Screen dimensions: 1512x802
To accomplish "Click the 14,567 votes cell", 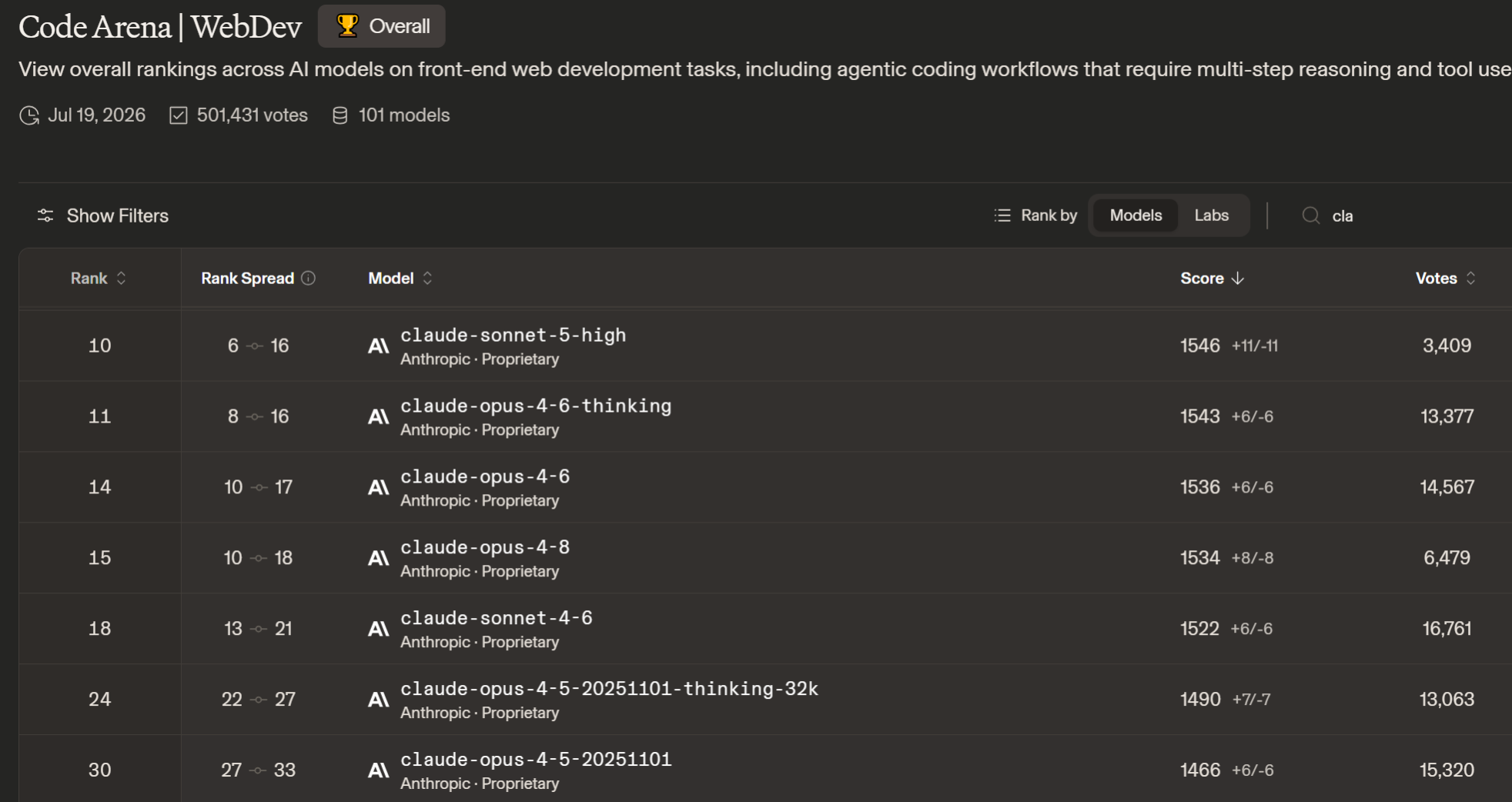I will click(x=1447, y=487).
